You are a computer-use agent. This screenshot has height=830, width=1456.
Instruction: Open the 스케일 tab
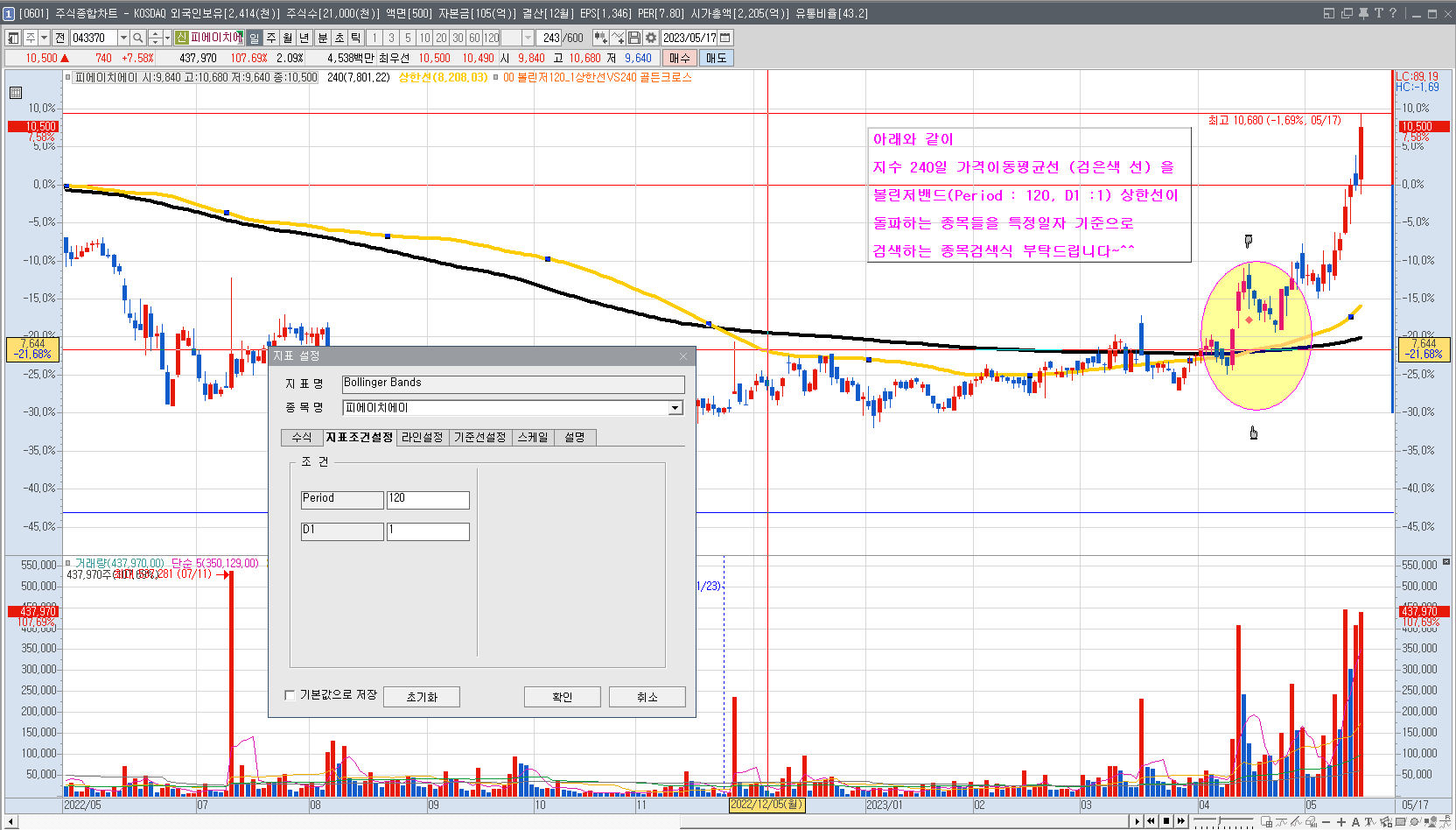coord(532,438)
